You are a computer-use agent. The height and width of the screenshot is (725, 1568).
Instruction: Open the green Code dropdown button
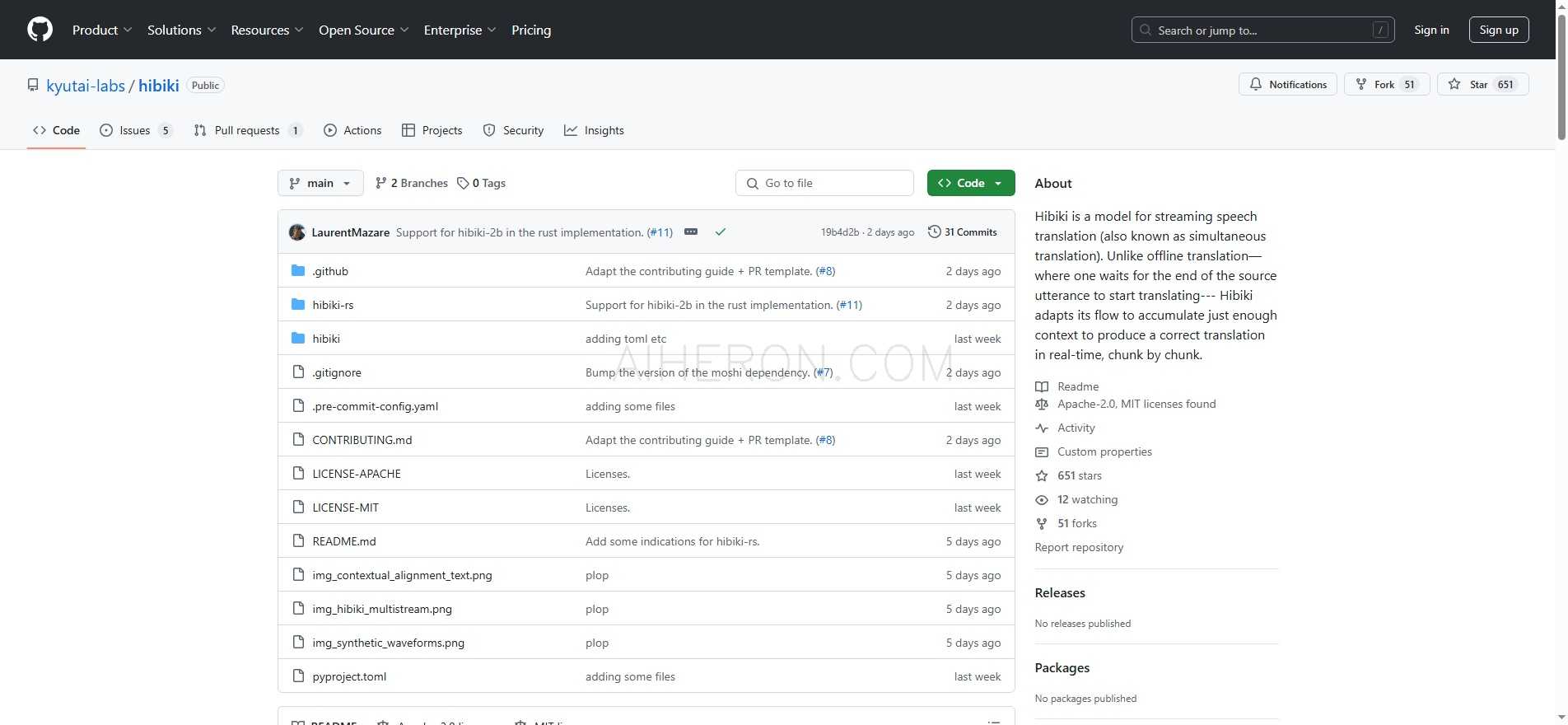[x=971, y=183]
